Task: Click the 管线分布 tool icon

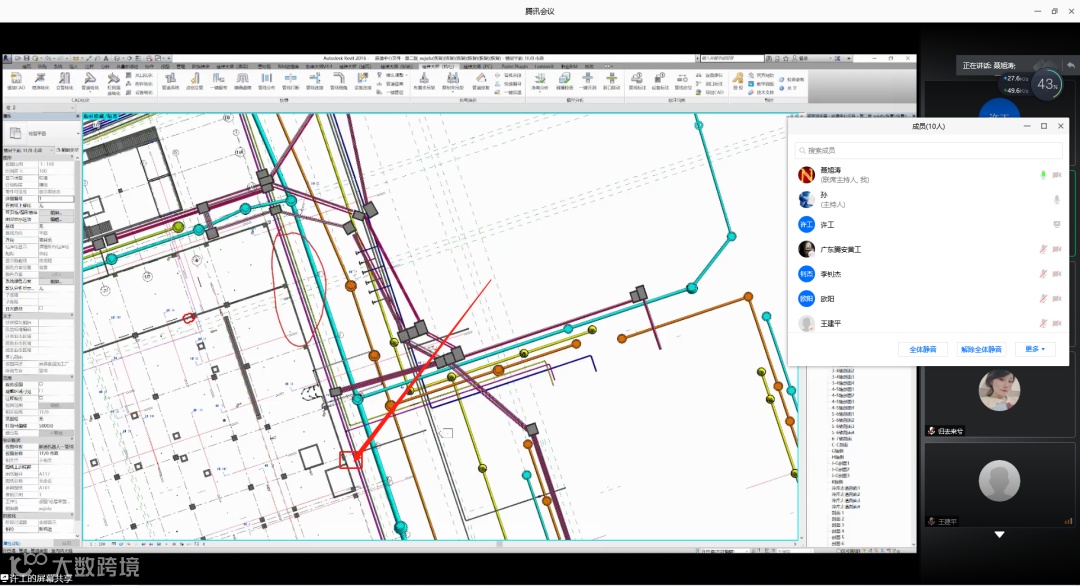Action: point(267,78)
